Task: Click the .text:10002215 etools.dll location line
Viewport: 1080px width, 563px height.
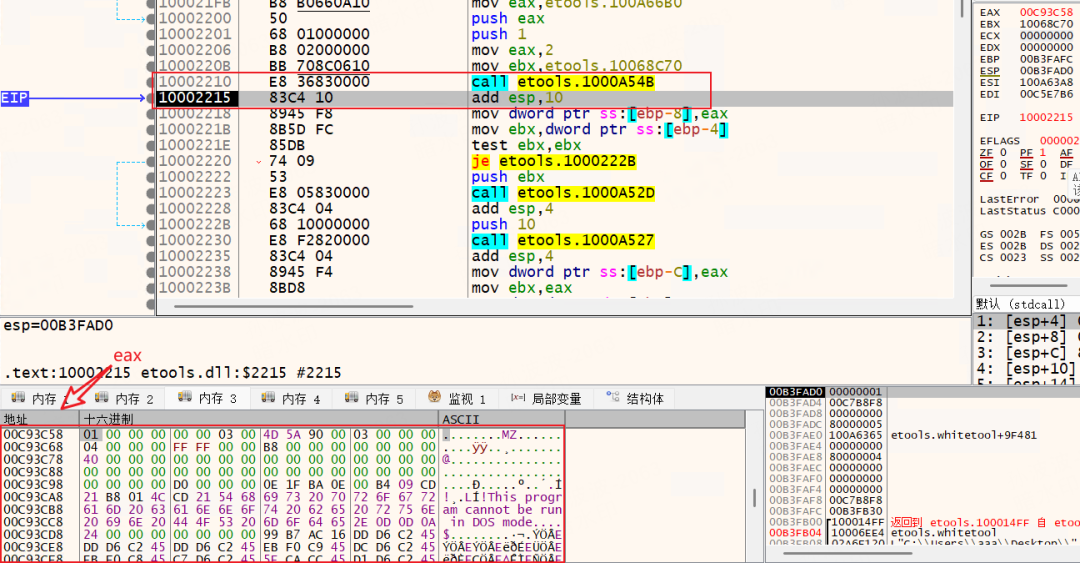Action: tap(172, 373)
